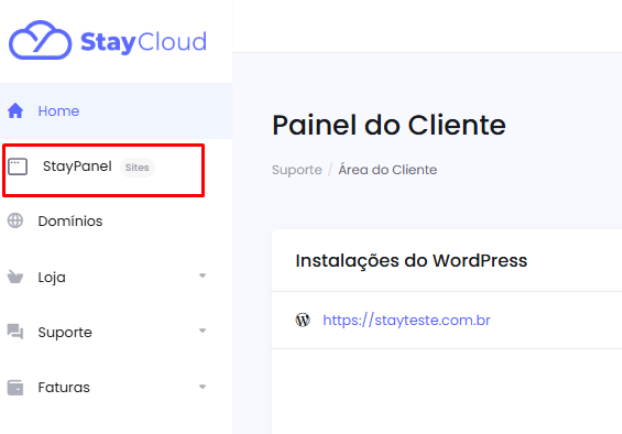Open the https://stayteste.com.br link
The width and height of the screenshot is (622, 434).
pyautogui.click(x=407, y=320)
